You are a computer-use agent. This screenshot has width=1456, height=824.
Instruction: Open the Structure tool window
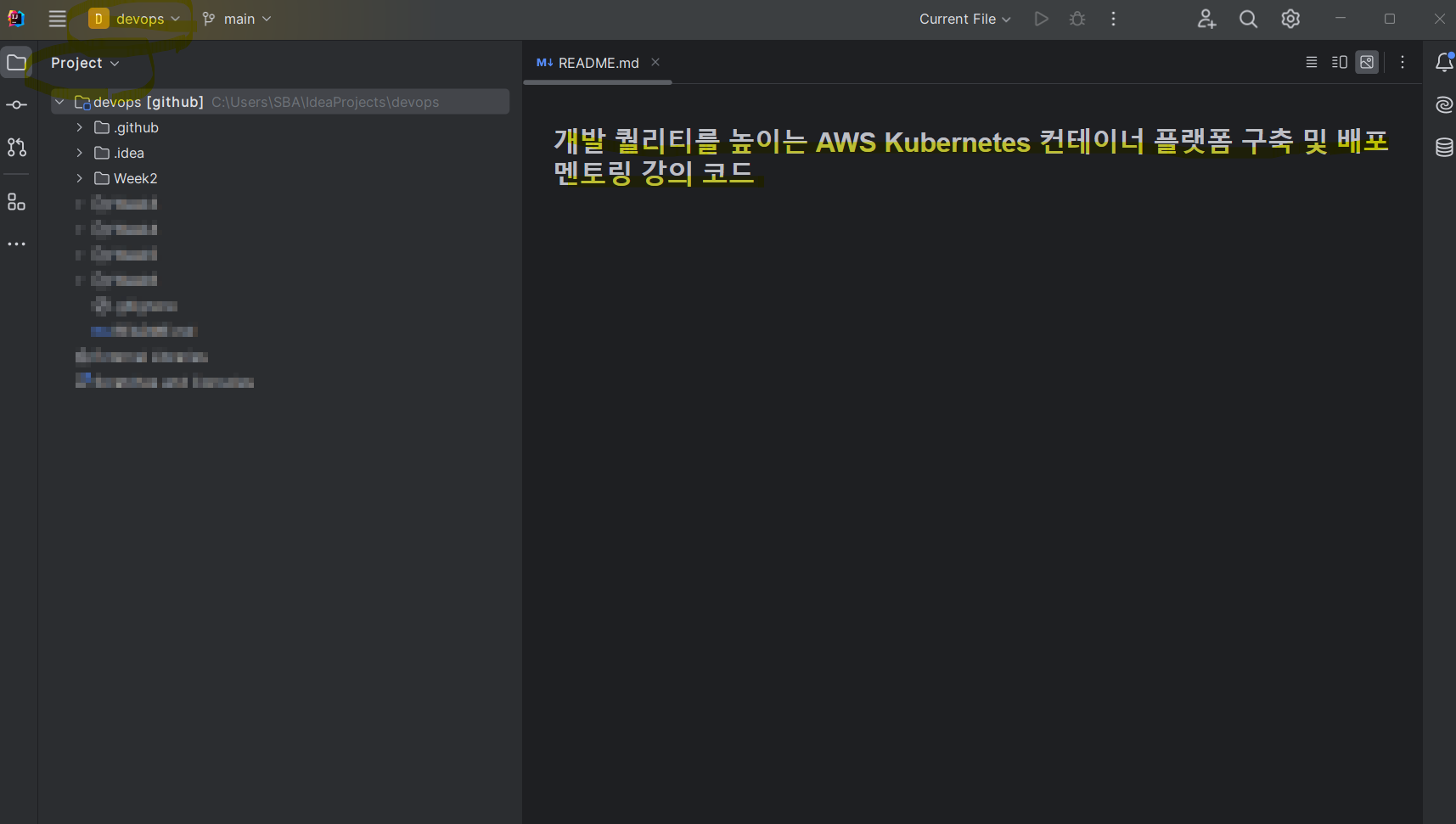16,202
